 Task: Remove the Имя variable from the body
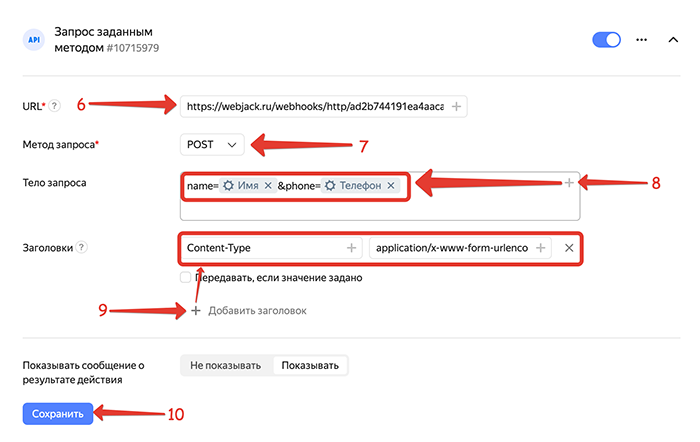pos(268,185)
